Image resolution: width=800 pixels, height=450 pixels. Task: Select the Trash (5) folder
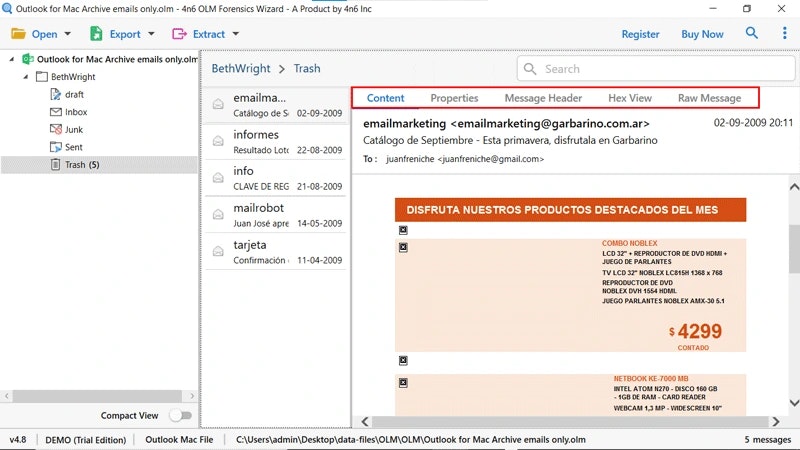coord(82,165)
